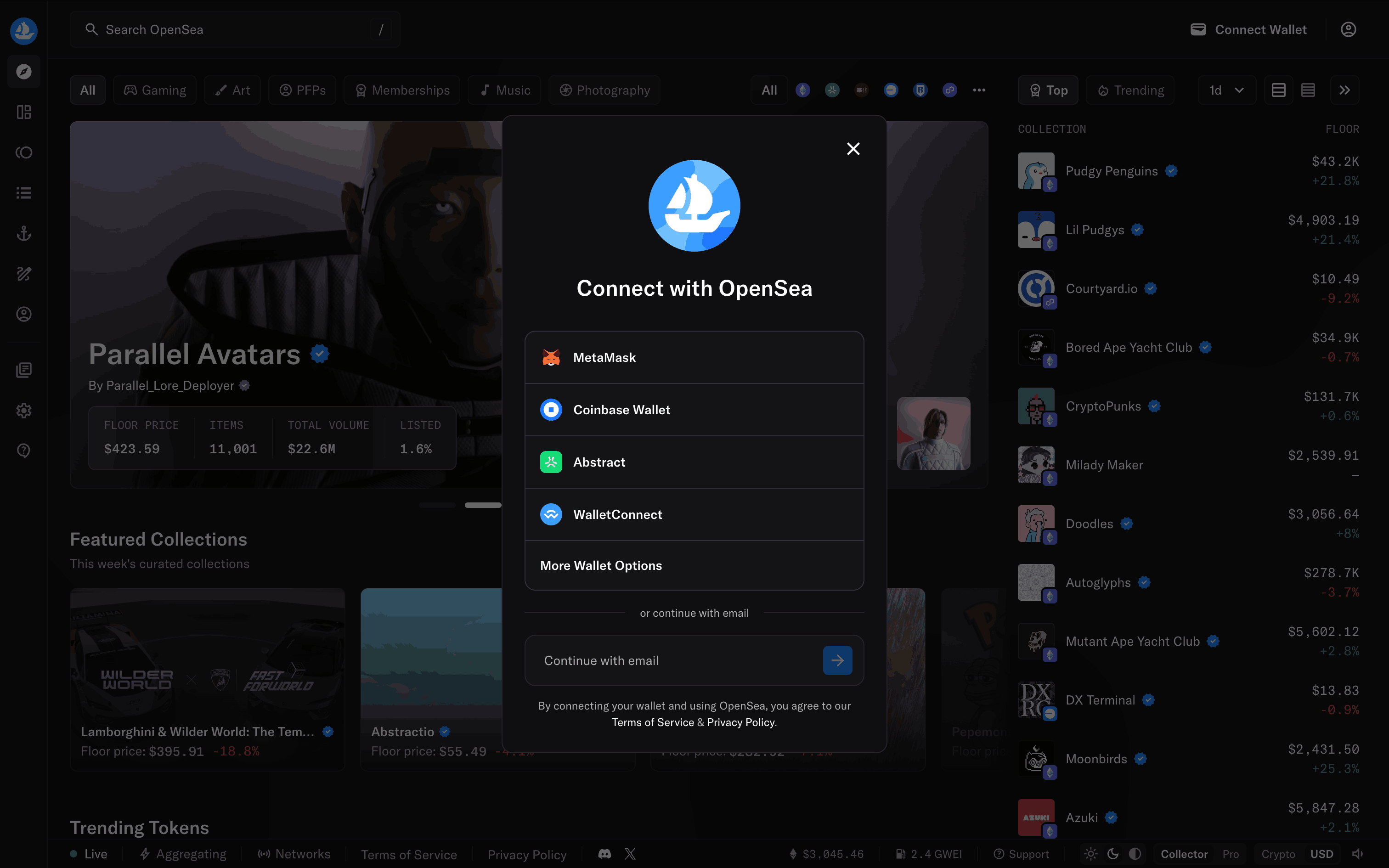
Task: Open Terms of Service link in dialog
Action: (x=653, y=722)
